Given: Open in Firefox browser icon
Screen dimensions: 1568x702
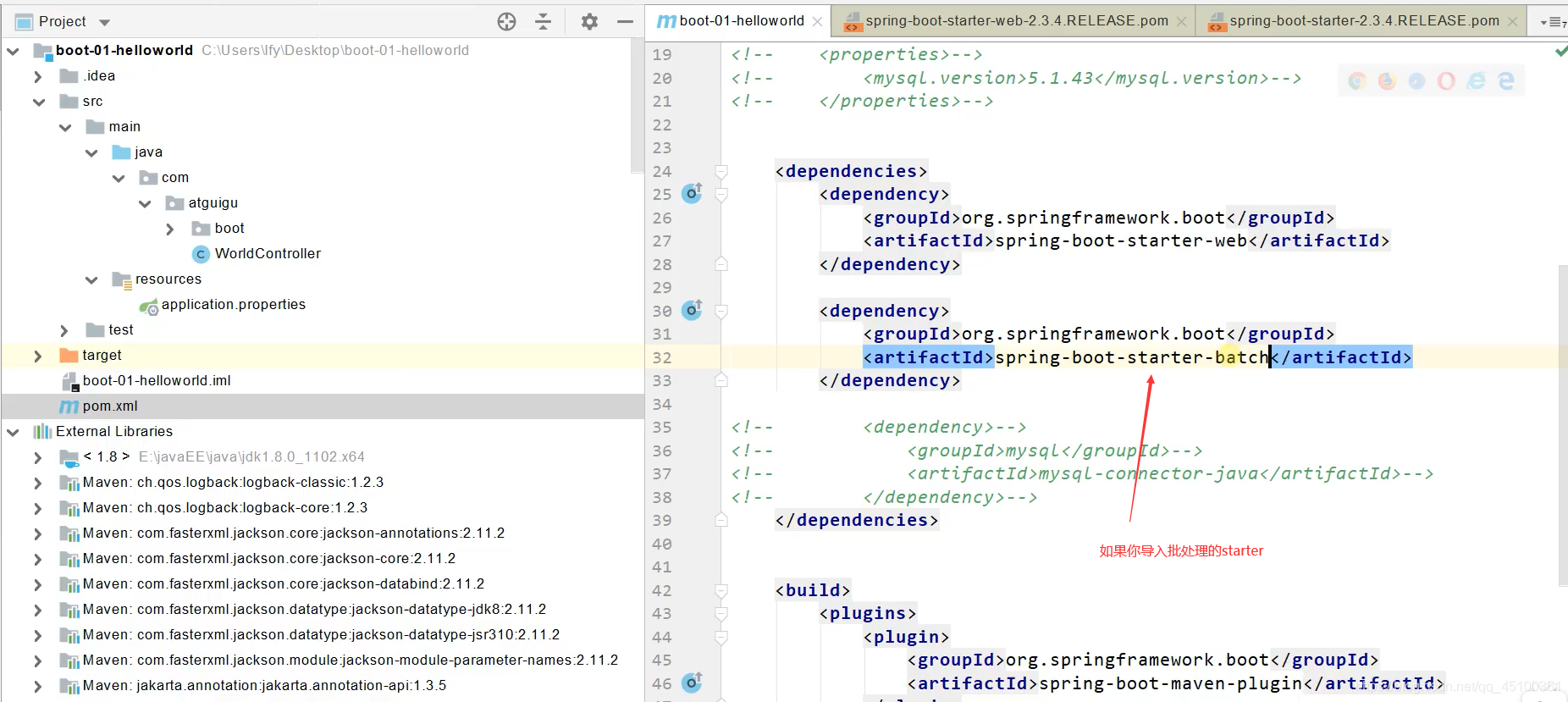Looking at the screenshot, I should tap(1387, 80).
